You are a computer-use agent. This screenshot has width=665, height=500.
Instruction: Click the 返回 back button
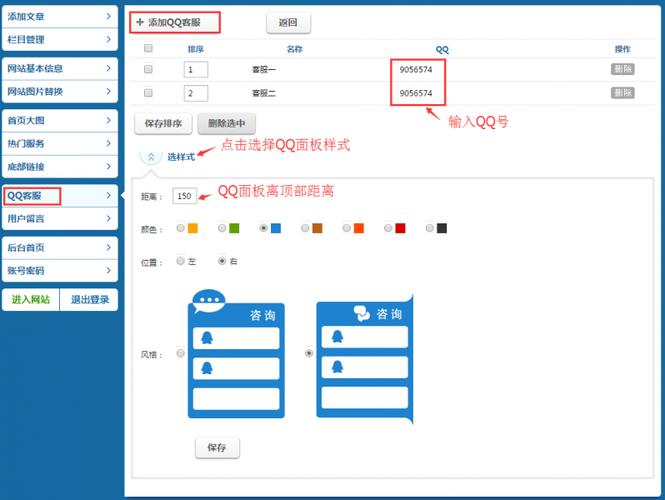288,22
